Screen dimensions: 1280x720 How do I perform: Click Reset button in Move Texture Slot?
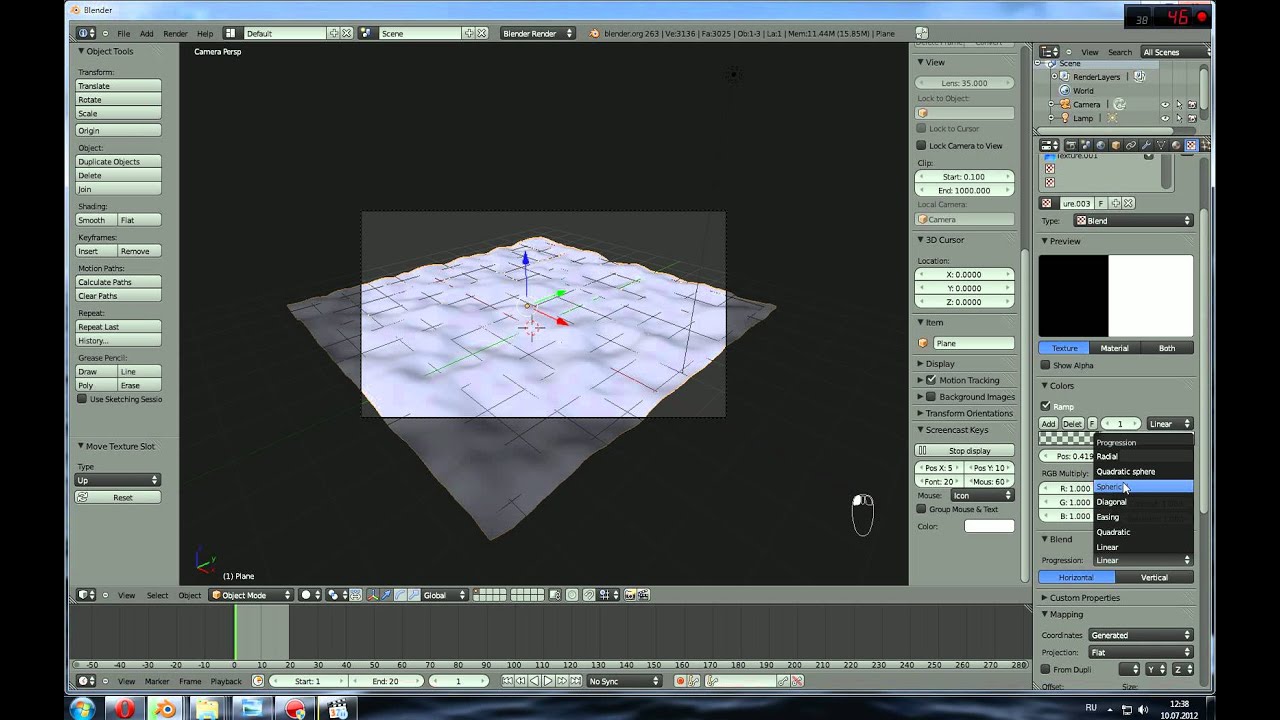[x=119, y=497]
